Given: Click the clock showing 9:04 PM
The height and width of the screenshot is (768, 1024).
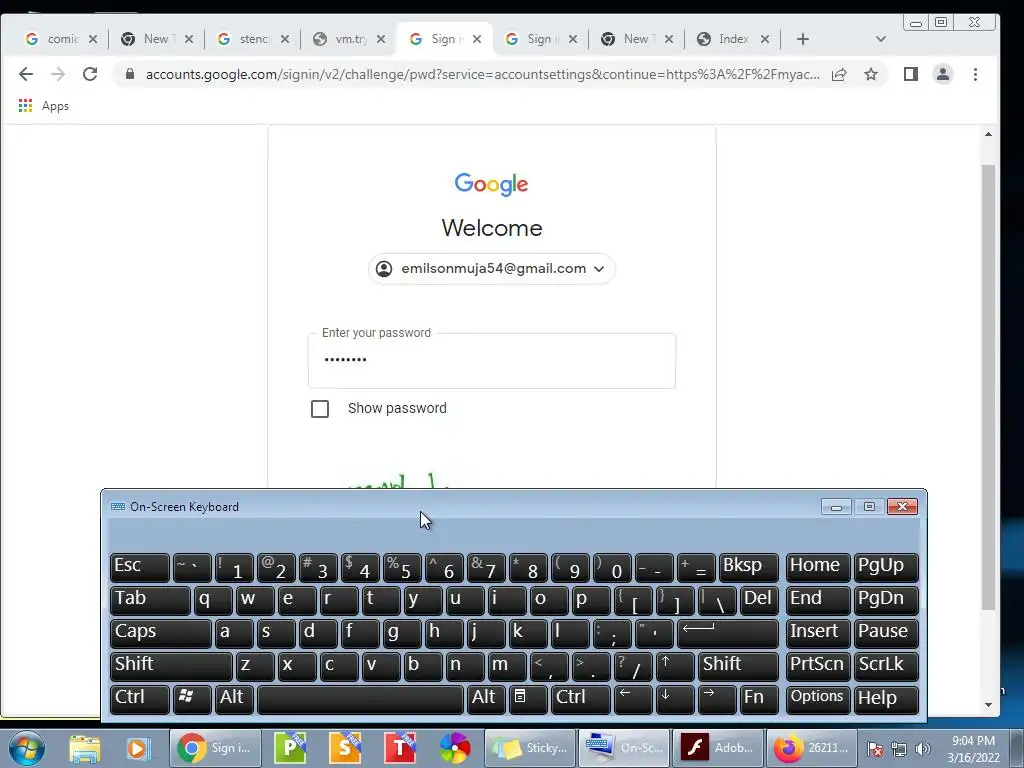Looking at the screenshot, I should (x=973, y=749).
